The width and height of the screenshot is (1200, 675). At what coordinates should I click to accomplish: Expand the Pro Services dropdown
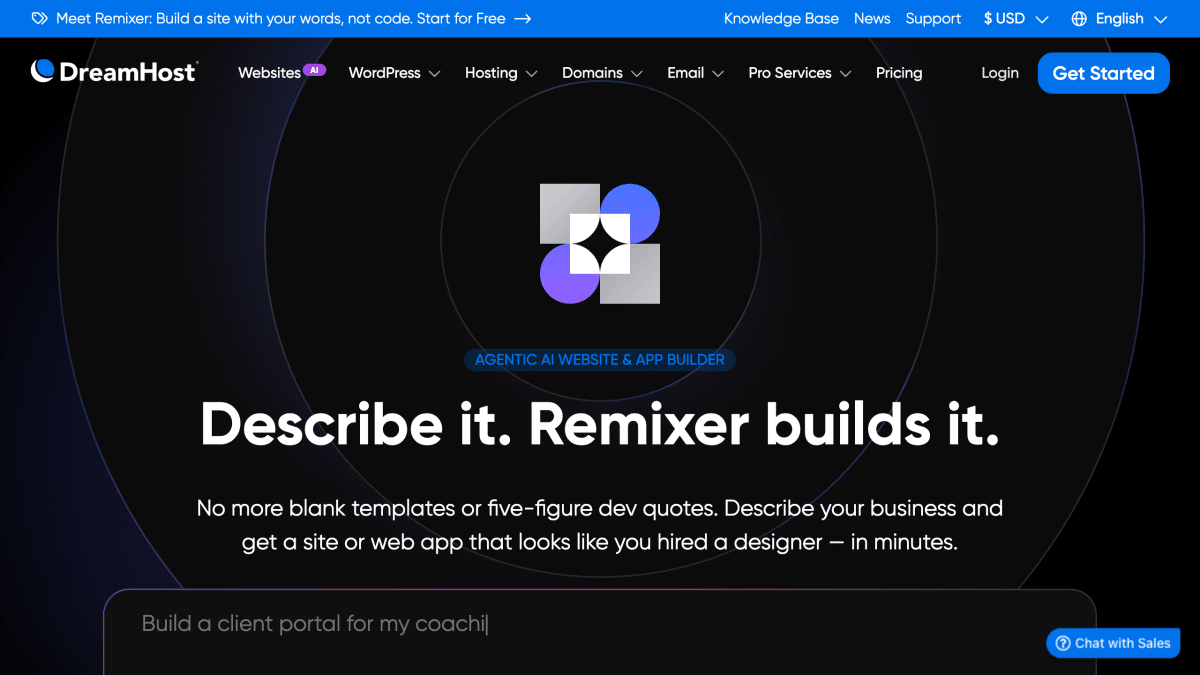point(800,73)
